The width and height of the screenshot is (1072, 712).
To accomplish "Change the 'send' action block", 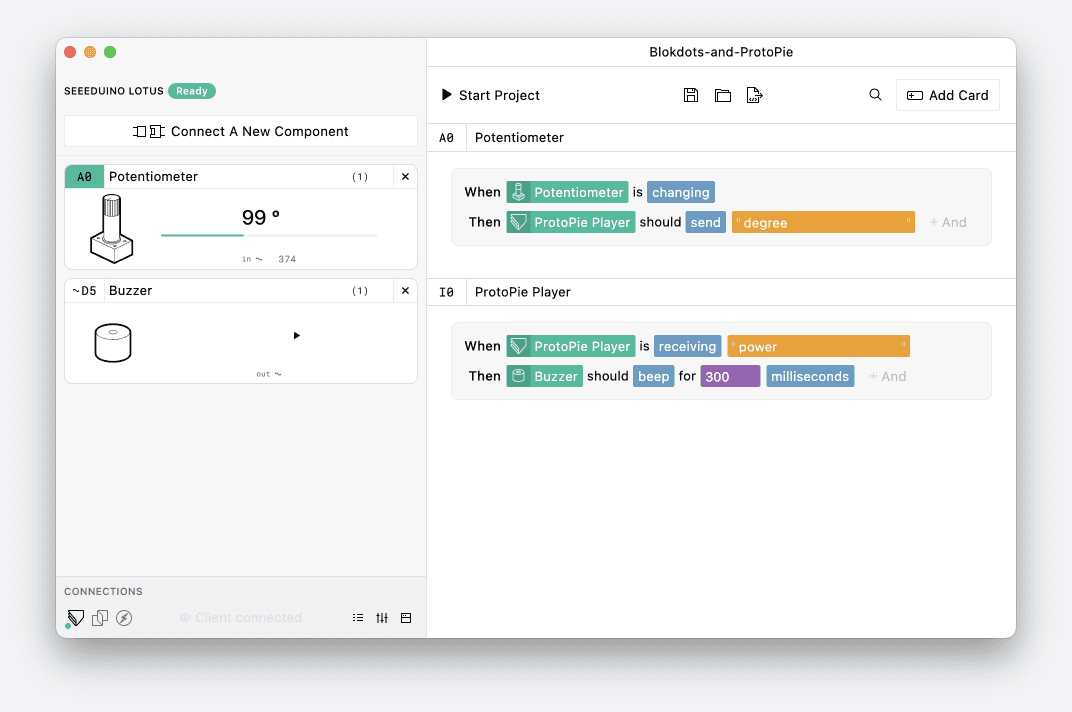I will click(x=706, y=222).
